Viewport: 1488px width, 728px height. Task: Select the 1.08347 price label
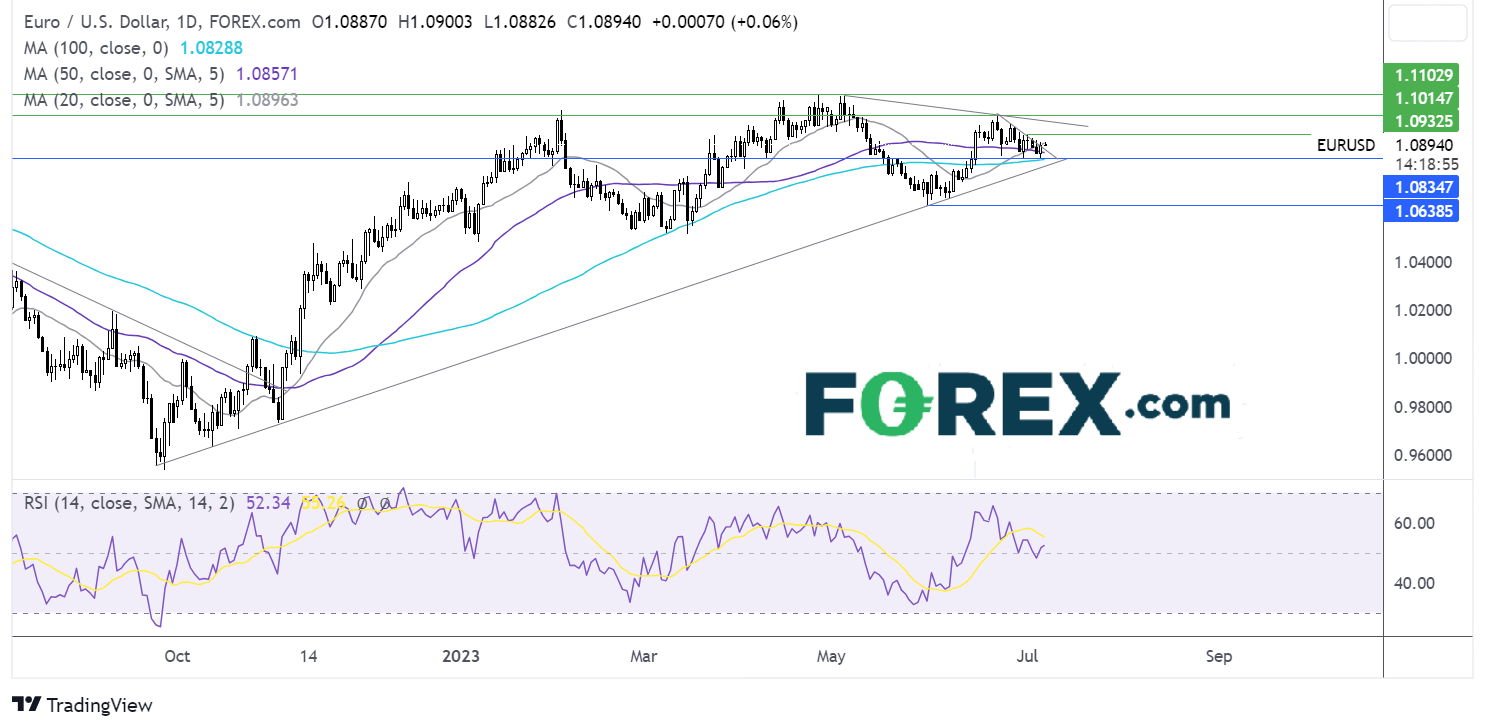coord(1424,186)
